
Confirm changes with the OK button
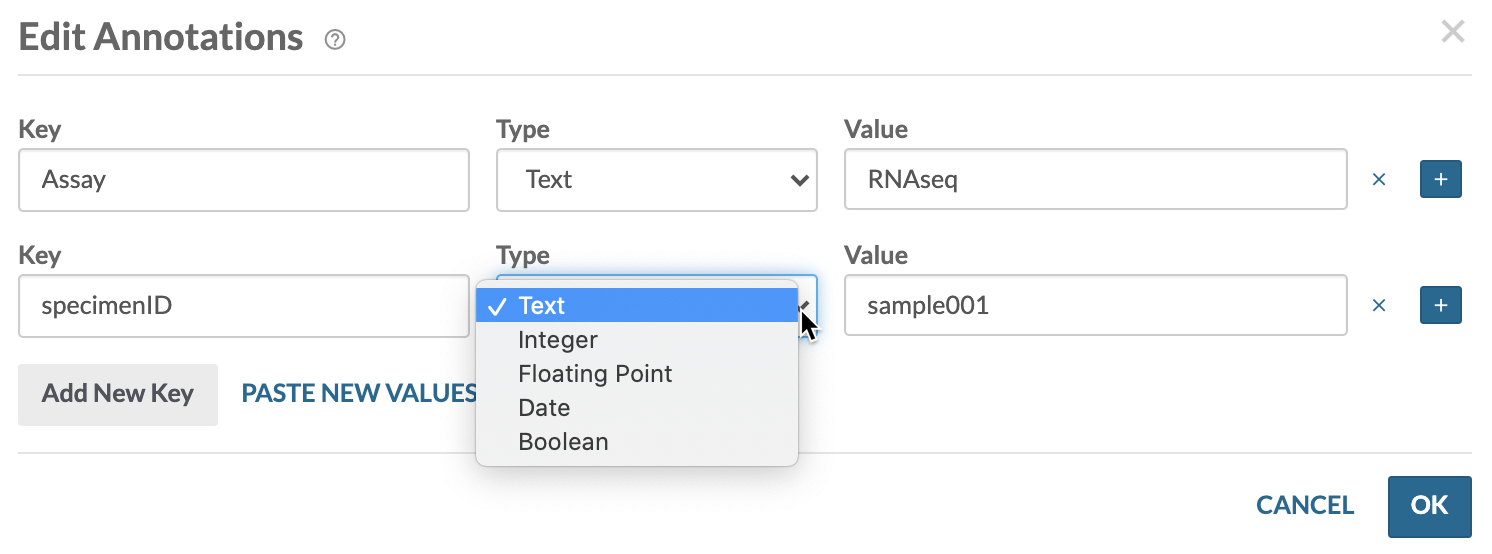[x=1429, y=506]
